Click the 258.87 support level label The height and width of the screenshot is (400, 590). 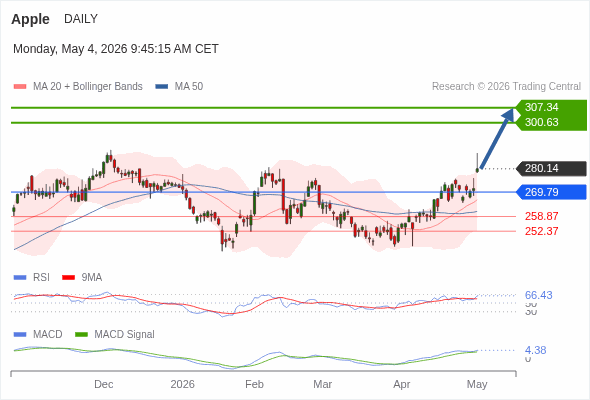[541, 216]
